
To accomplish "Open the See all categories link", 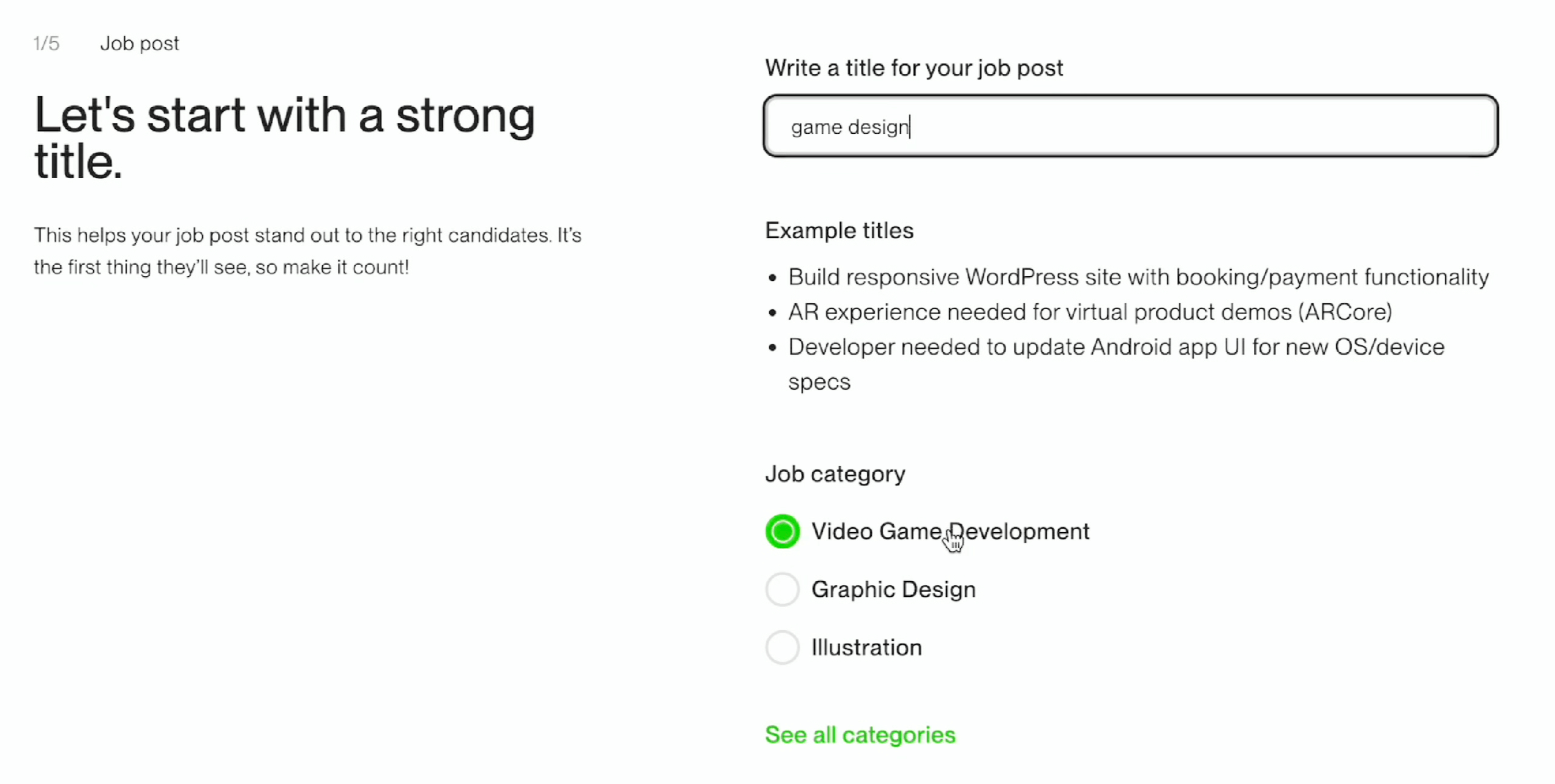I will [x=860, y=735].
